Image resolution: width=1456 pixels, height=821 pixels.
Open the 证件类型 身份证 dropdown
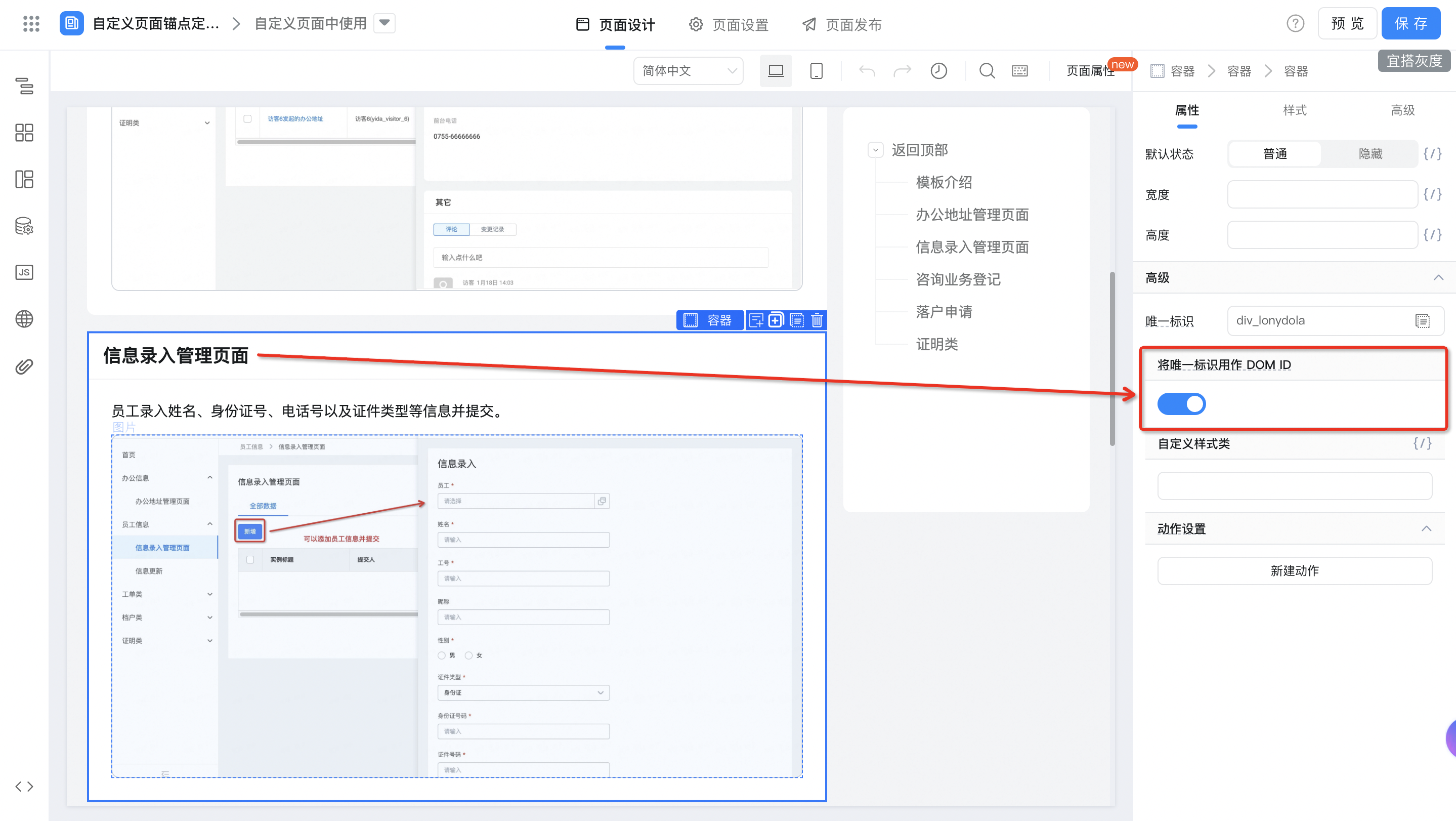[524, 692]
